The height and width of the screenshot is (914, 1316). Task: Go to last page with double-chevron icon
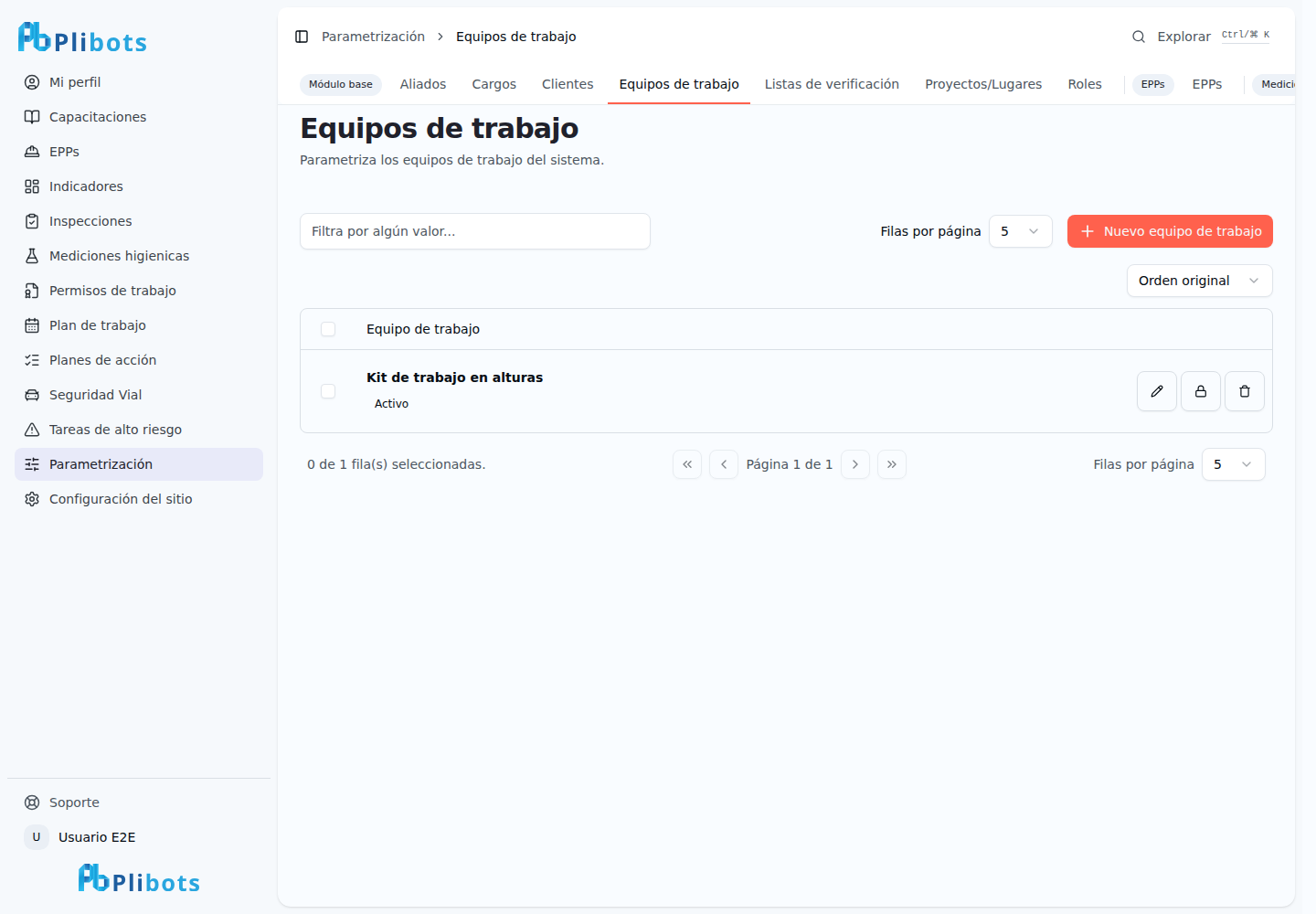[892, 464]
